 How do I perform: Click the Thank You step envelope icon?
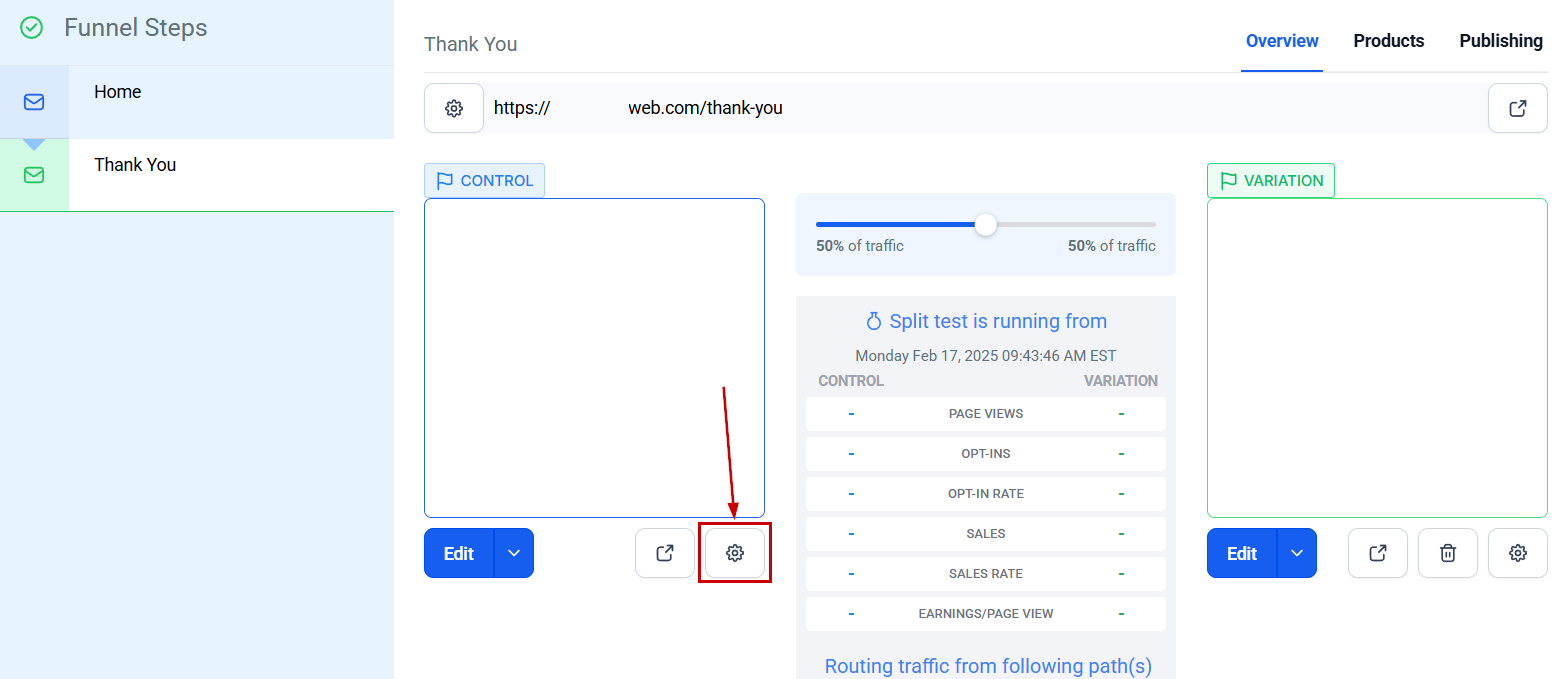coord(34,175)
